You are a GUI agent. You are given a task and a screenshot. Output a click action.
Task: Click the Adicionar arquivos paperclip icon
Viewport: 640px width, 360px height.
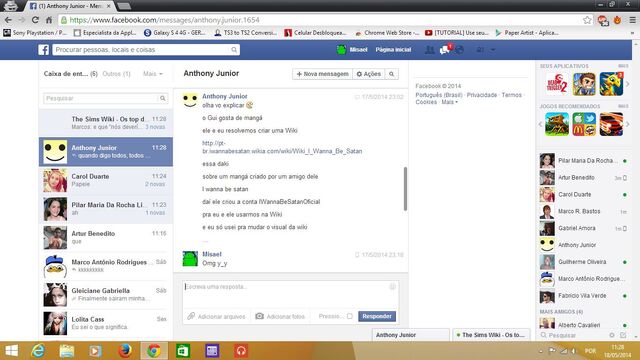pos(191,316)
